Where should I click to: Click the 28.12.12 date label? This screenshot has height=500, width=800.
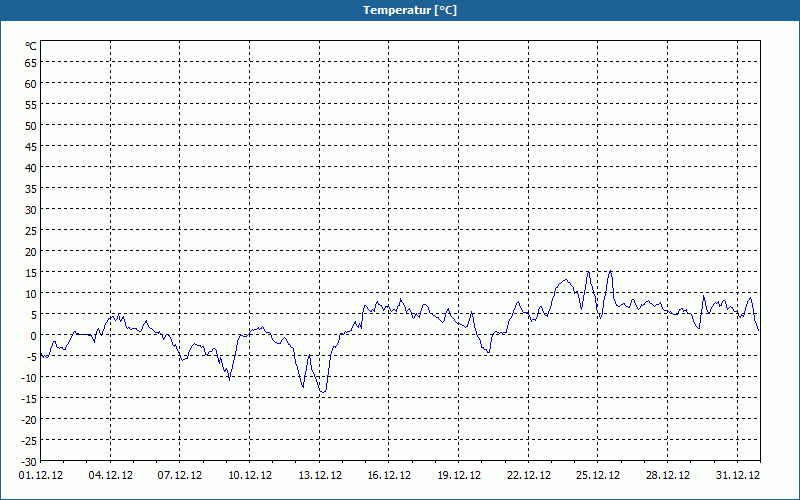(668, 475)
